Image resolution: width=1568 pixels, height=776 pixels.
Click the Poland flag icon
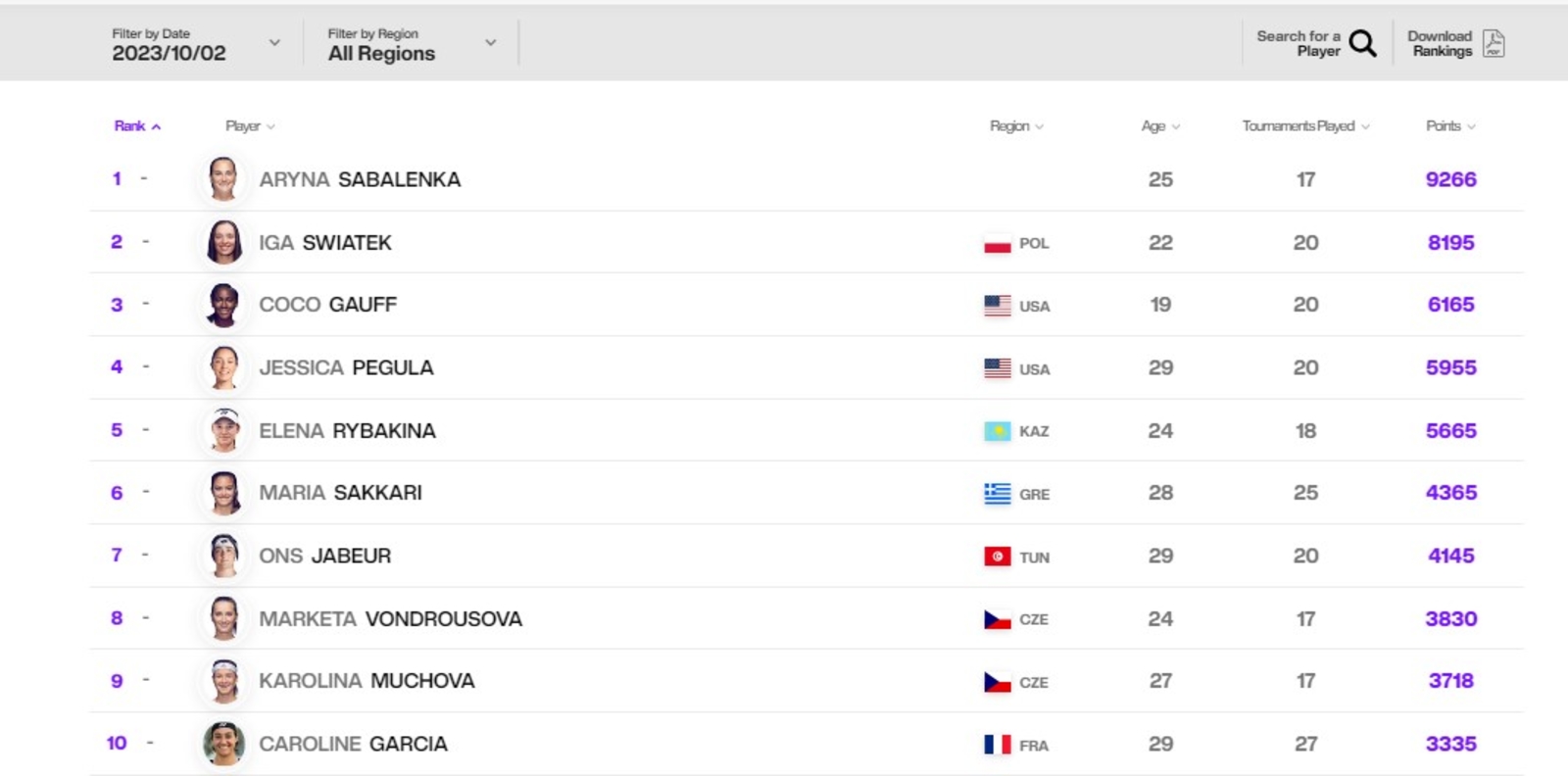(998, 243)
